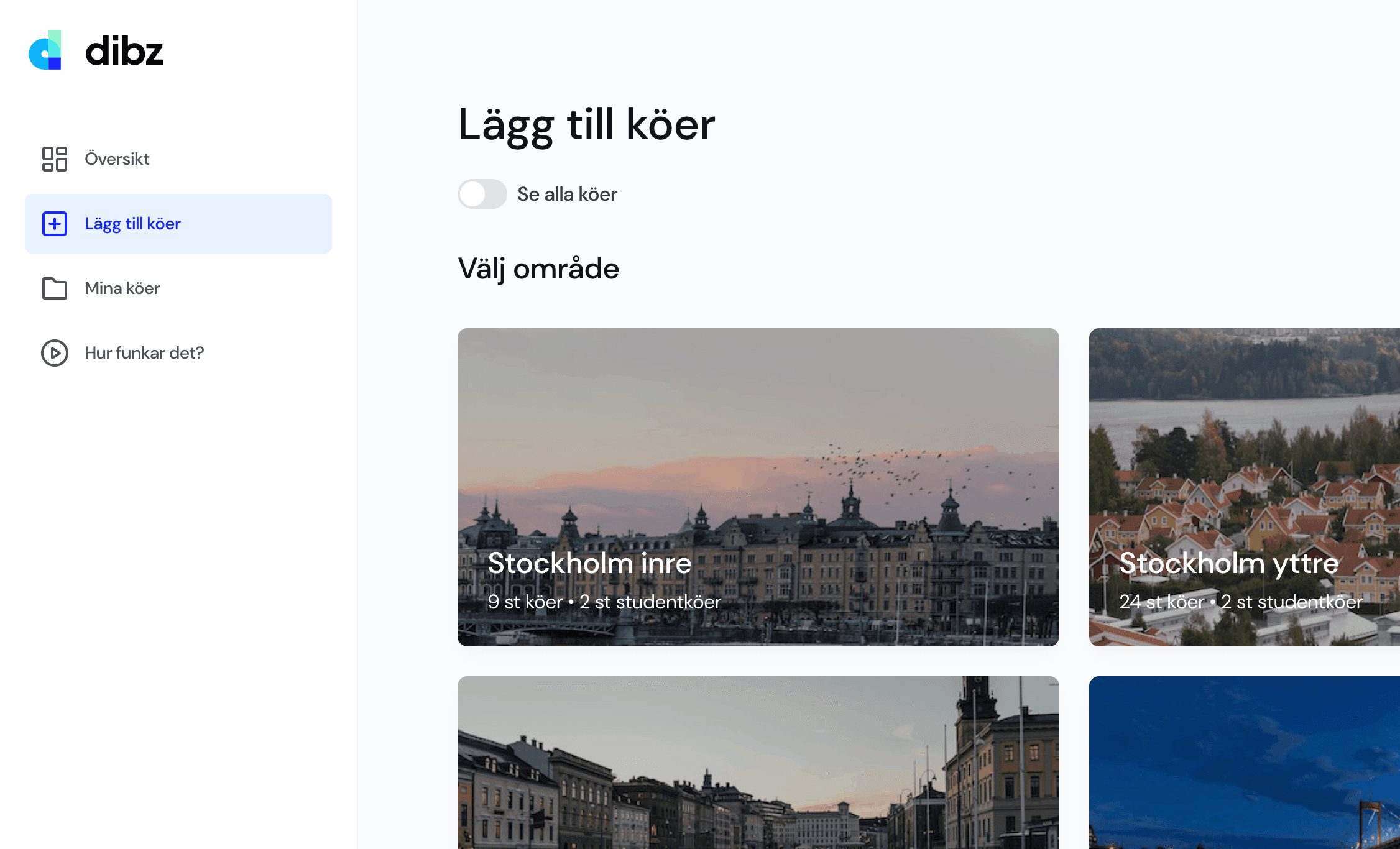Select the blue night-sky card below Stockholm yttre
Screen dimensions: 1400x849
point(1245,763)
